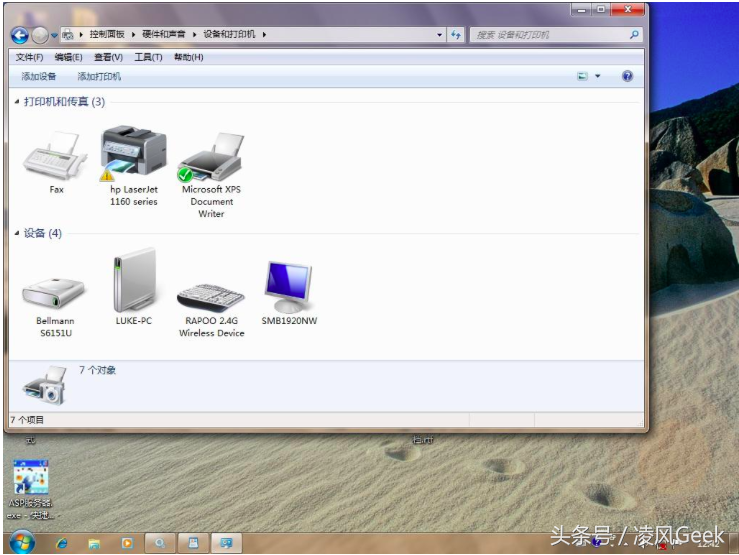This screenshot has width=739, height=555.
Task: Click the 添加打印机 button
Action: point(99,76)
